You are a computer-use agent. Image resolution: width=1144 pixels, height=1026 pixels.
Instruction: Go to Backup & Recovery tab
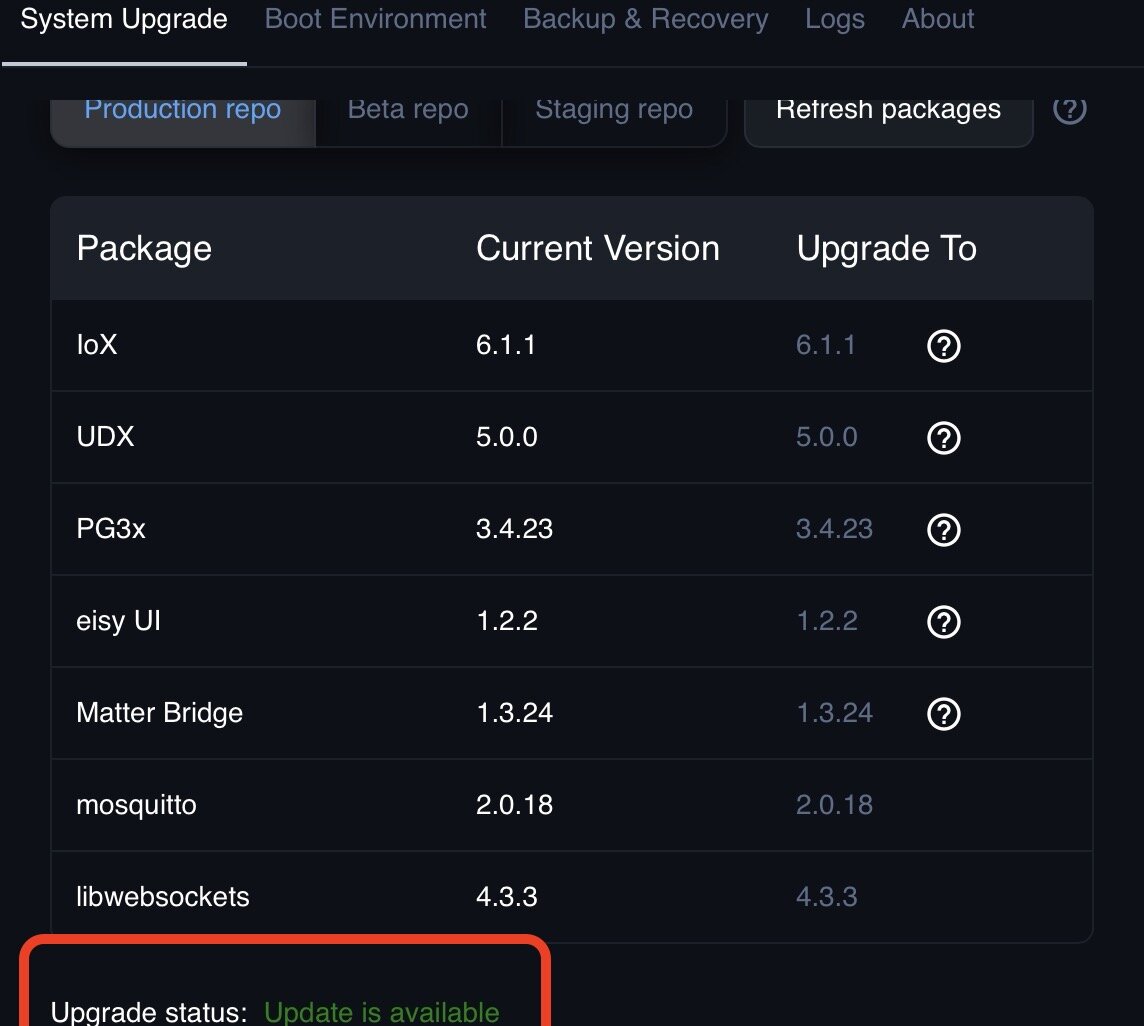click(646, 19)
